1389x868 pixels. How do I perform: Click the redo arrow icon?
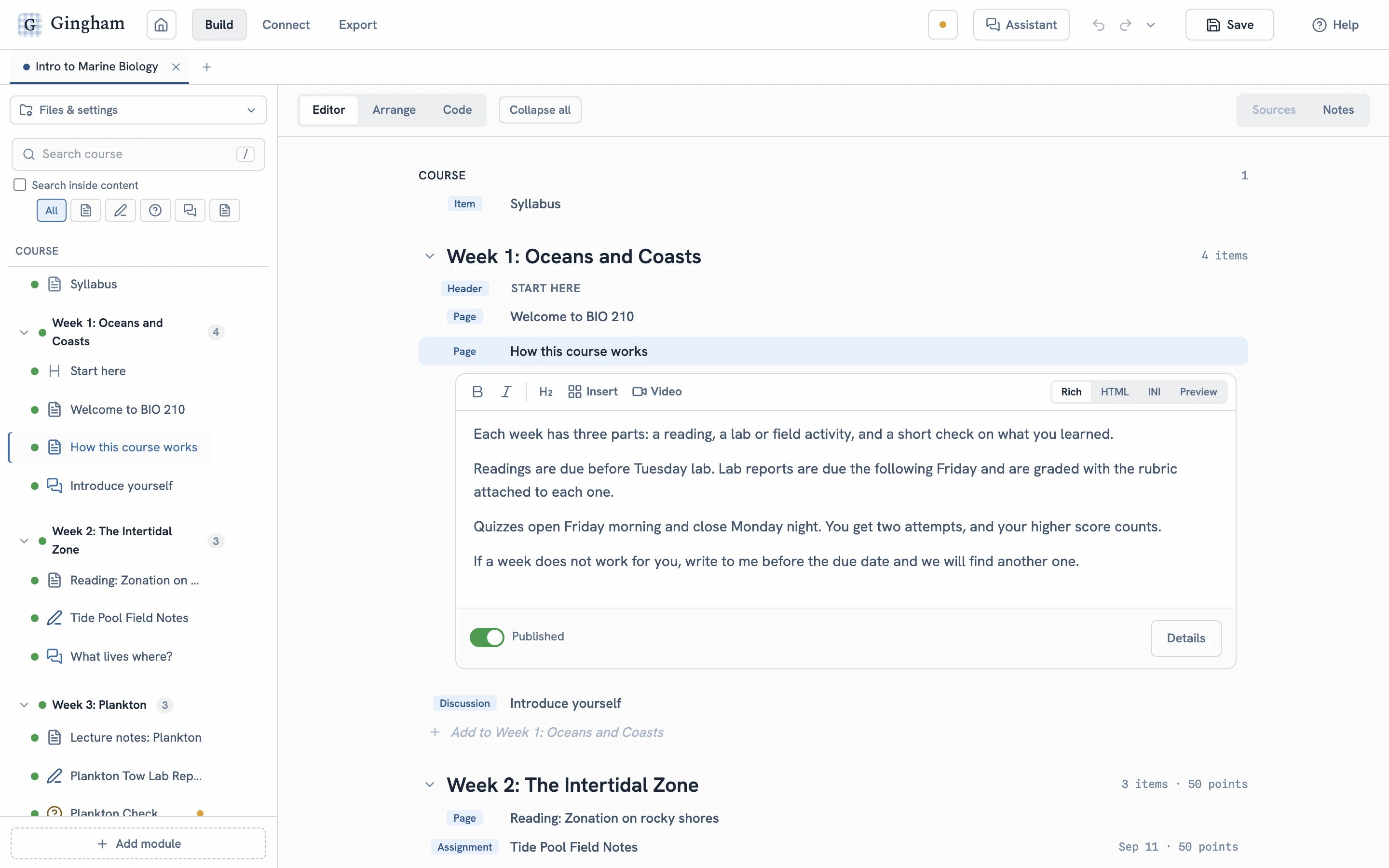[x=1125, y=25]
